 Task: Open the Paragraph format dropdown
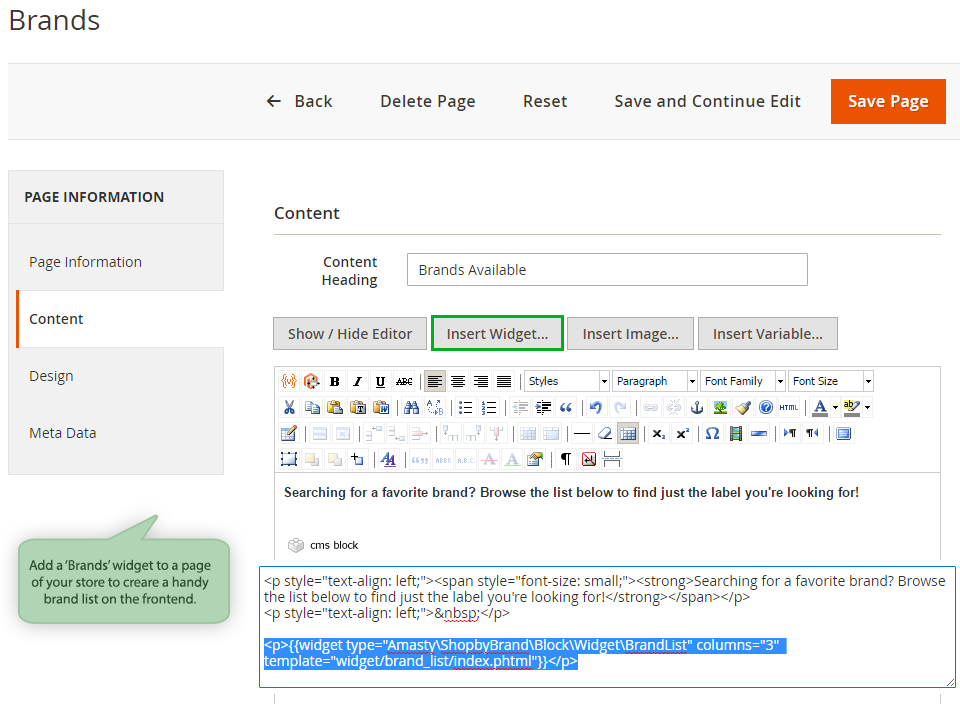click(x=654, y=381)
